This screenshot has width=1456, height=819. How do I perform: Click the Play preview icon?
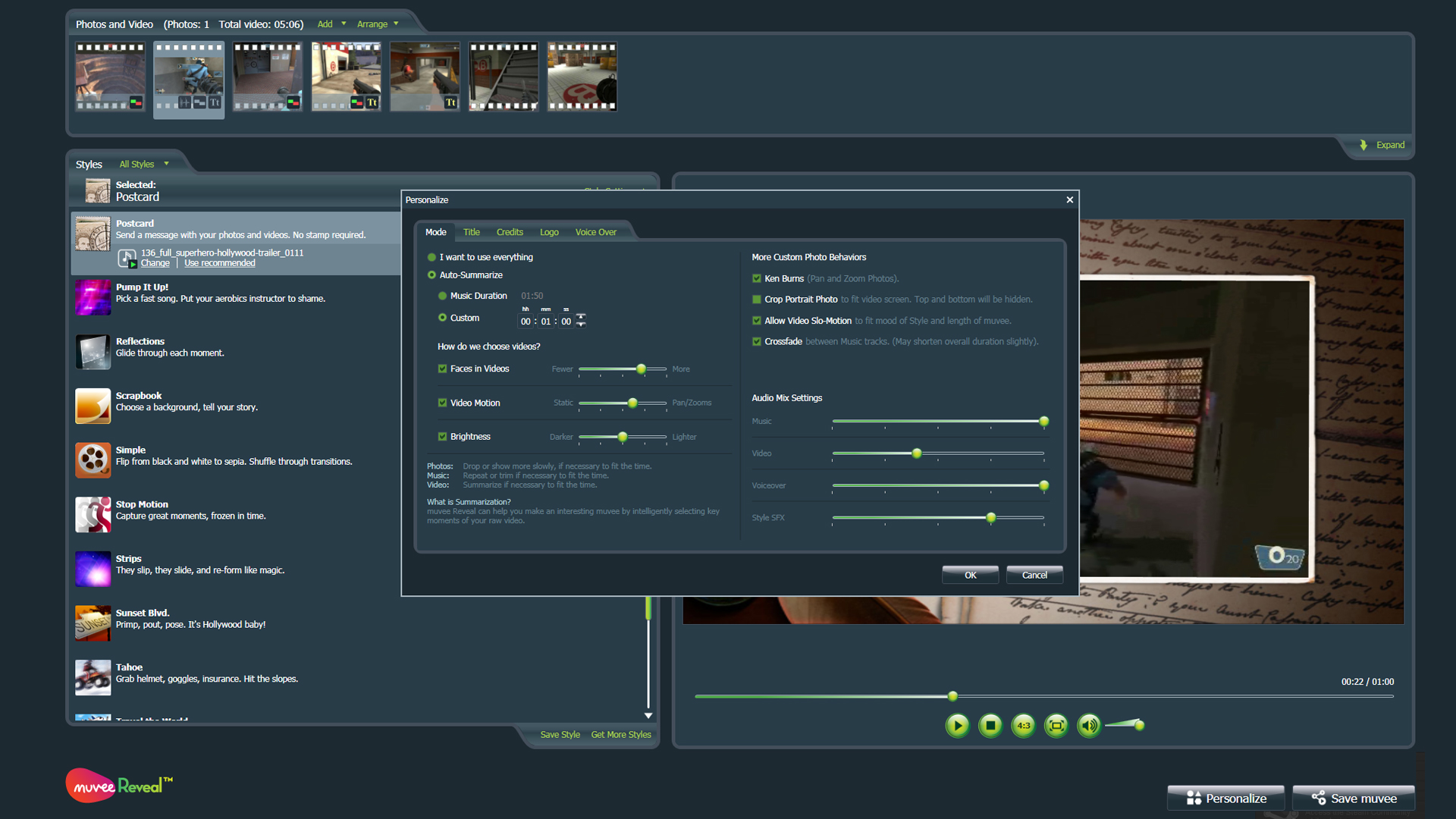pyautogui.click(x=957, y=725)
